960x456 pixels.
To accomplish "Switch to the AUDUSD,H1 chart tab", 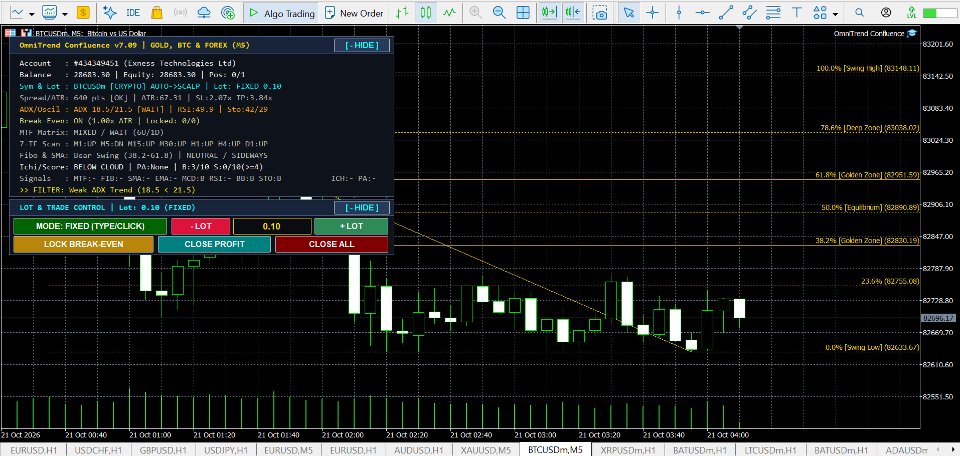I will pos(419,450).
